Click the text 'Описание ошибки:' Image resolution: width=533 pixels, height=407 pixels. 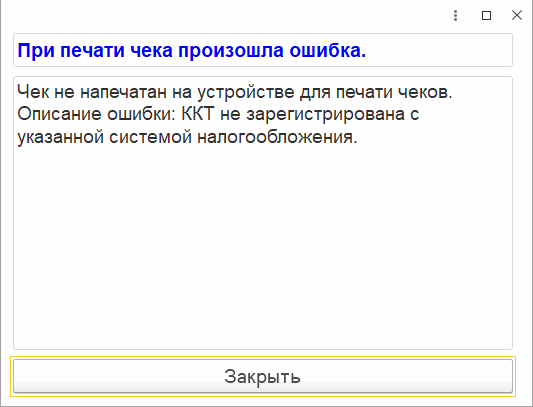point(96,115)
